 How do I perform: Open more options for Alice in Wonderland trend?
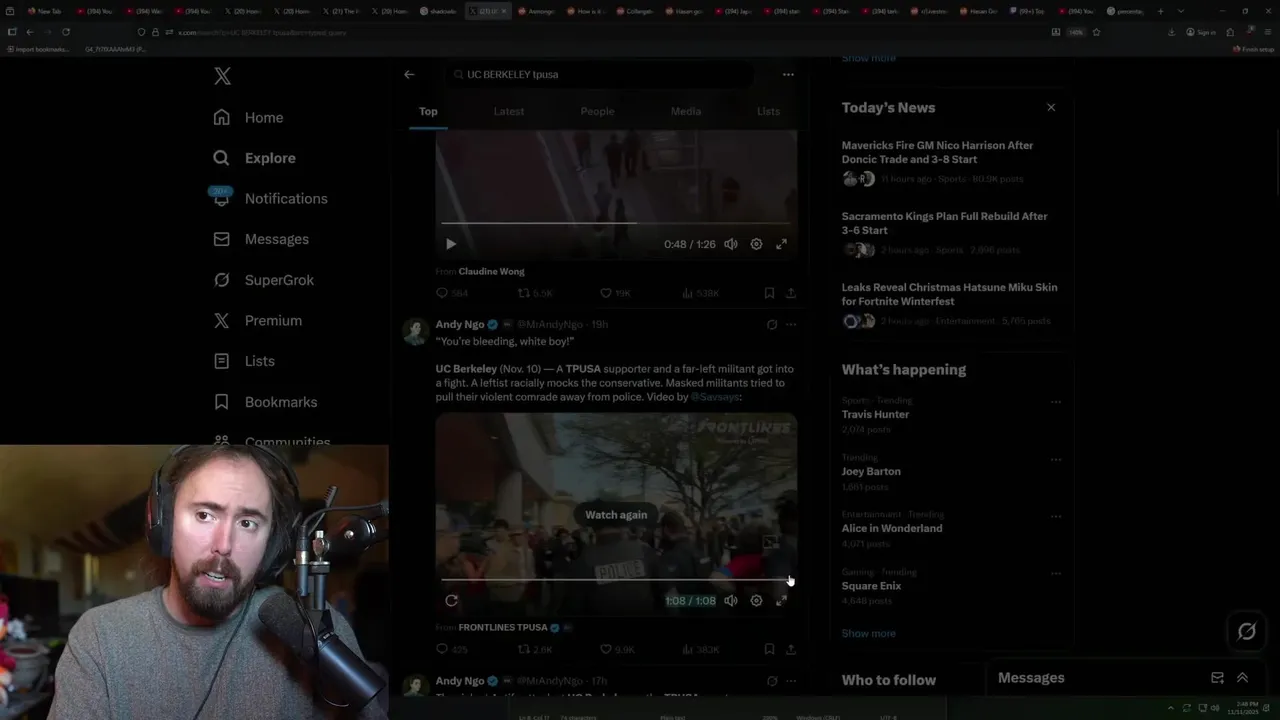click(1055, 516)
